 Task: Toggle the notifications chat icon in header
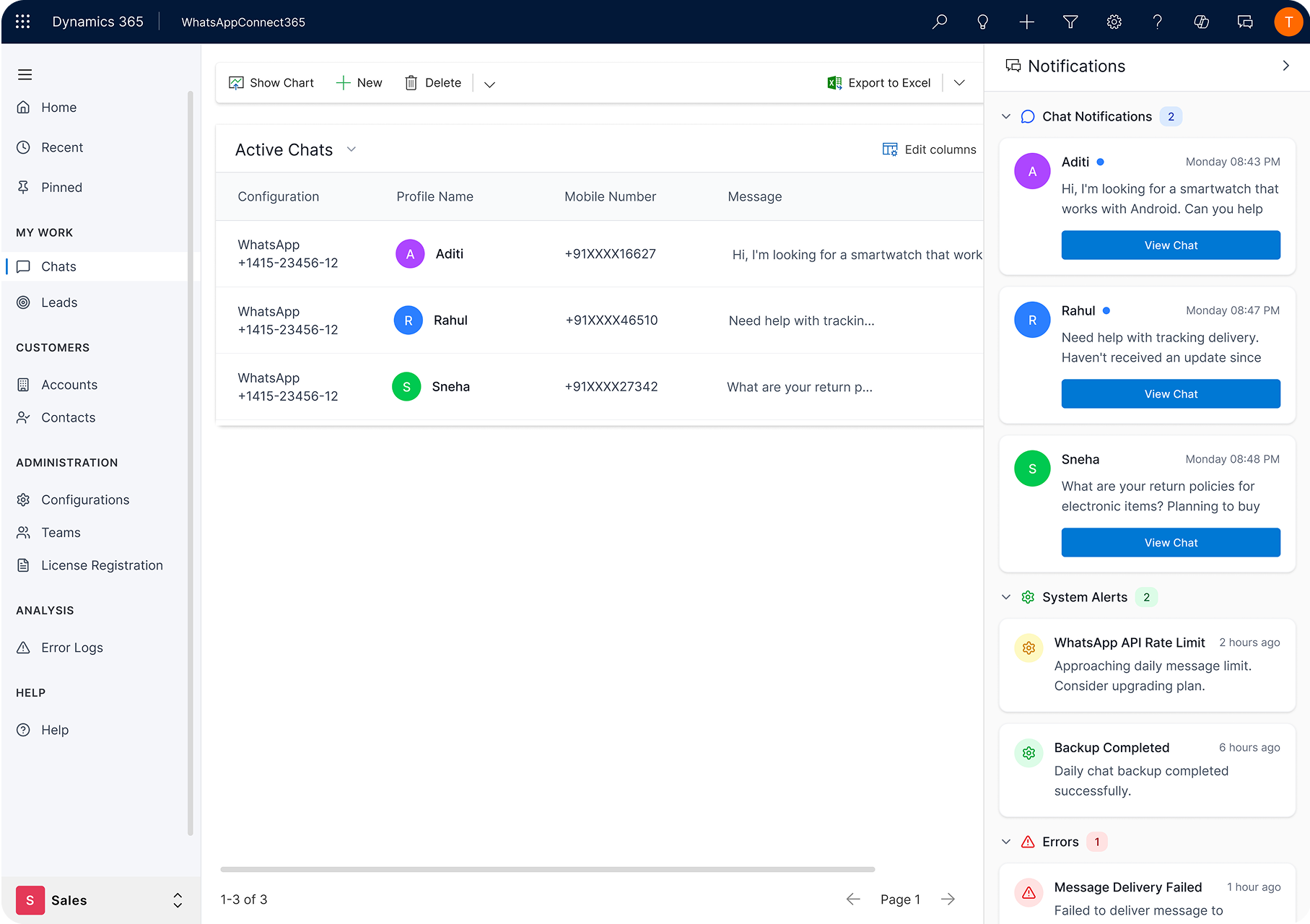1245,22
